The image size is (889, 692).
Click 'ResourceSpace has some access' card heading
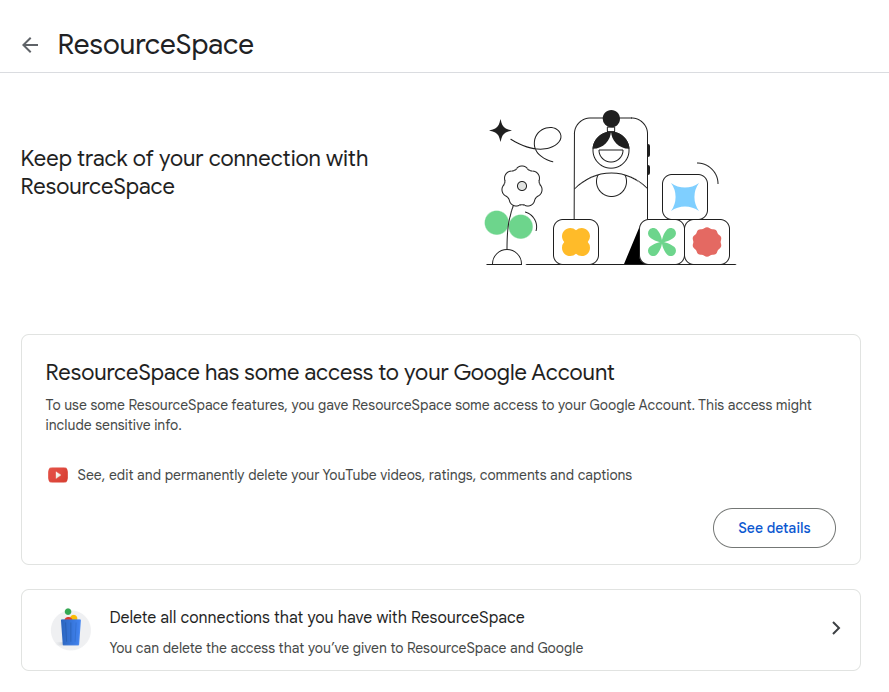click(330, 373)
